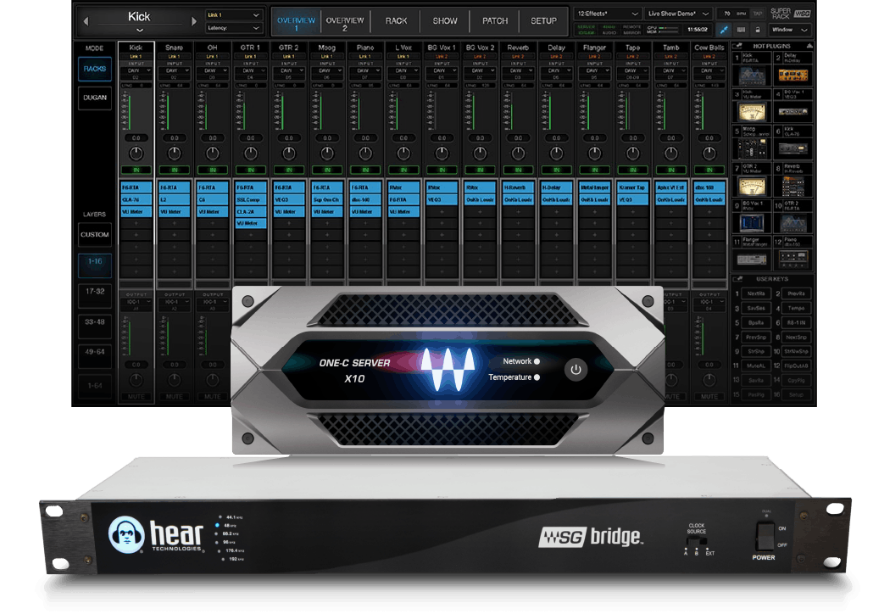Screen dimensions: 894x614
Task: Click the blue link tool icon
Action: click(724, 30)
